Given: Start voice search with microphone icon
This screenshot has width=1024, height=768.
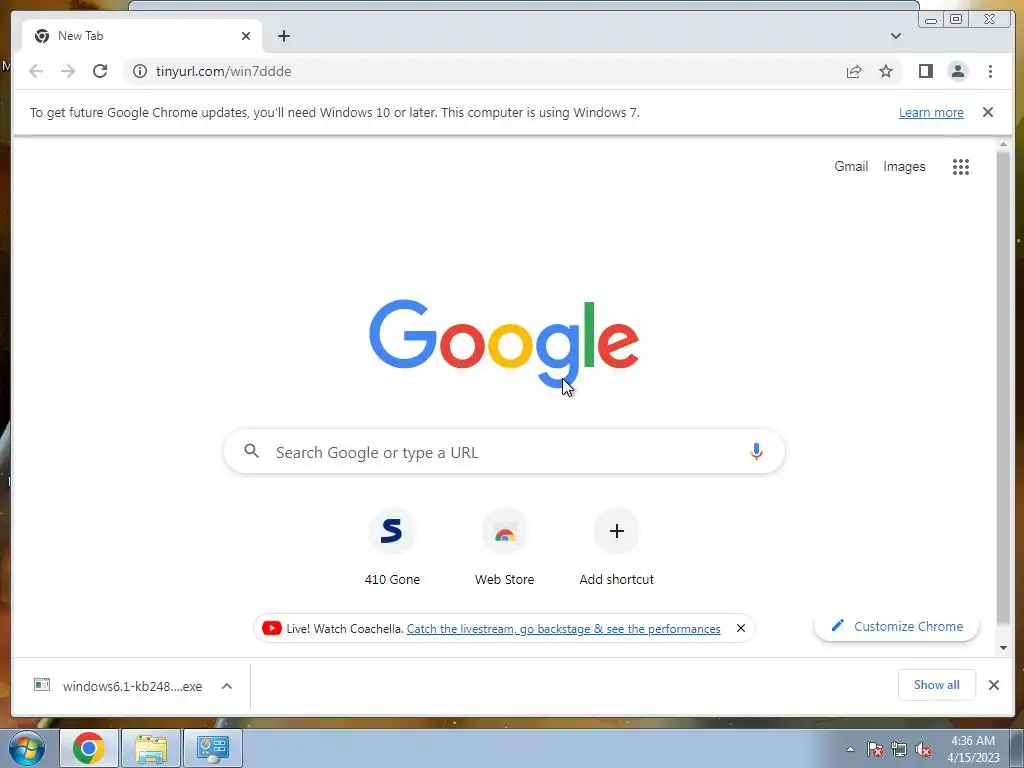Looking at the screenshot, I should (756, 451).
